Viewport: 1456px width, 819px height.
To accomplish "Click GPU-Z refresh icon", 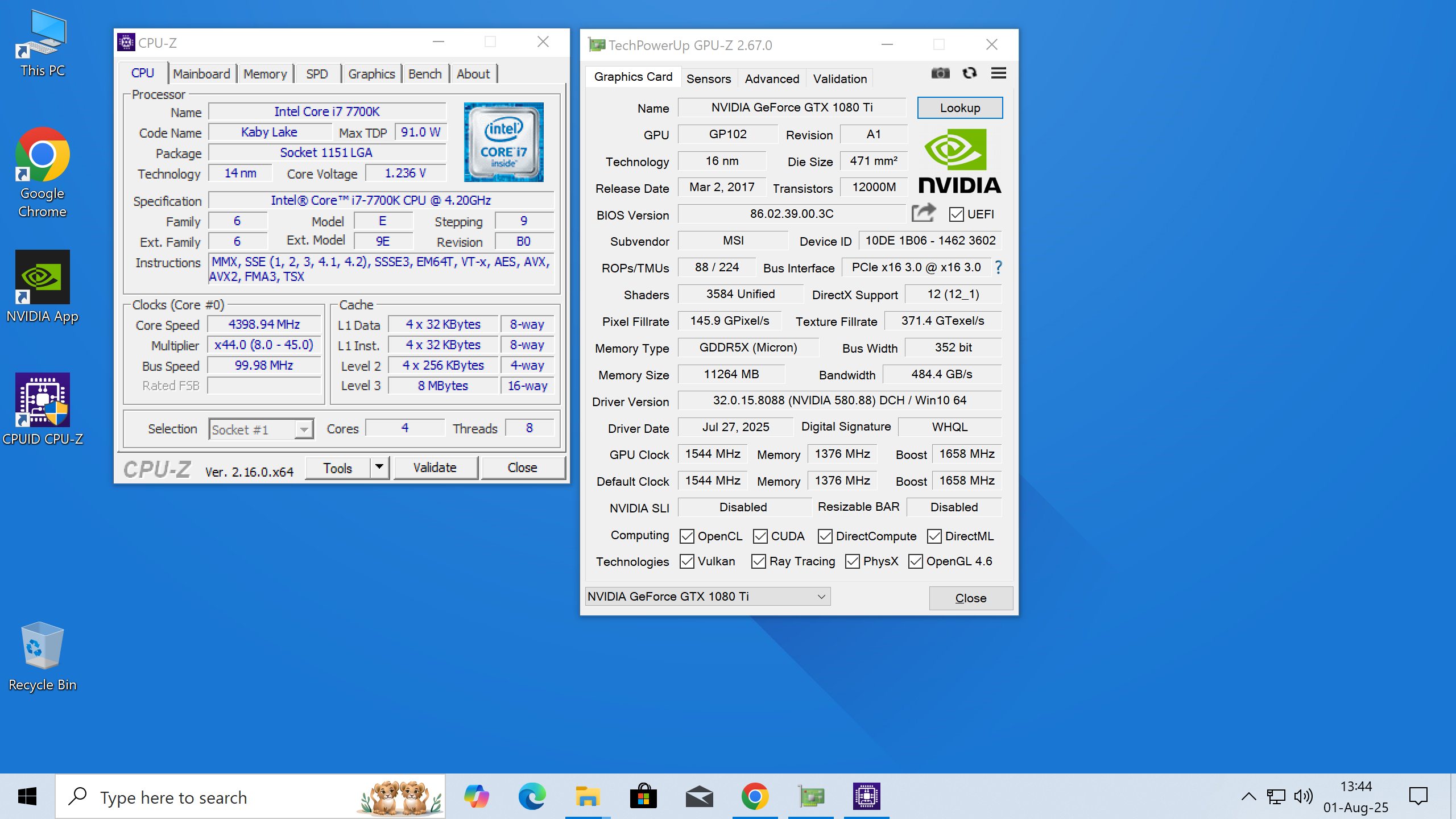I will [x=970, y=73].
